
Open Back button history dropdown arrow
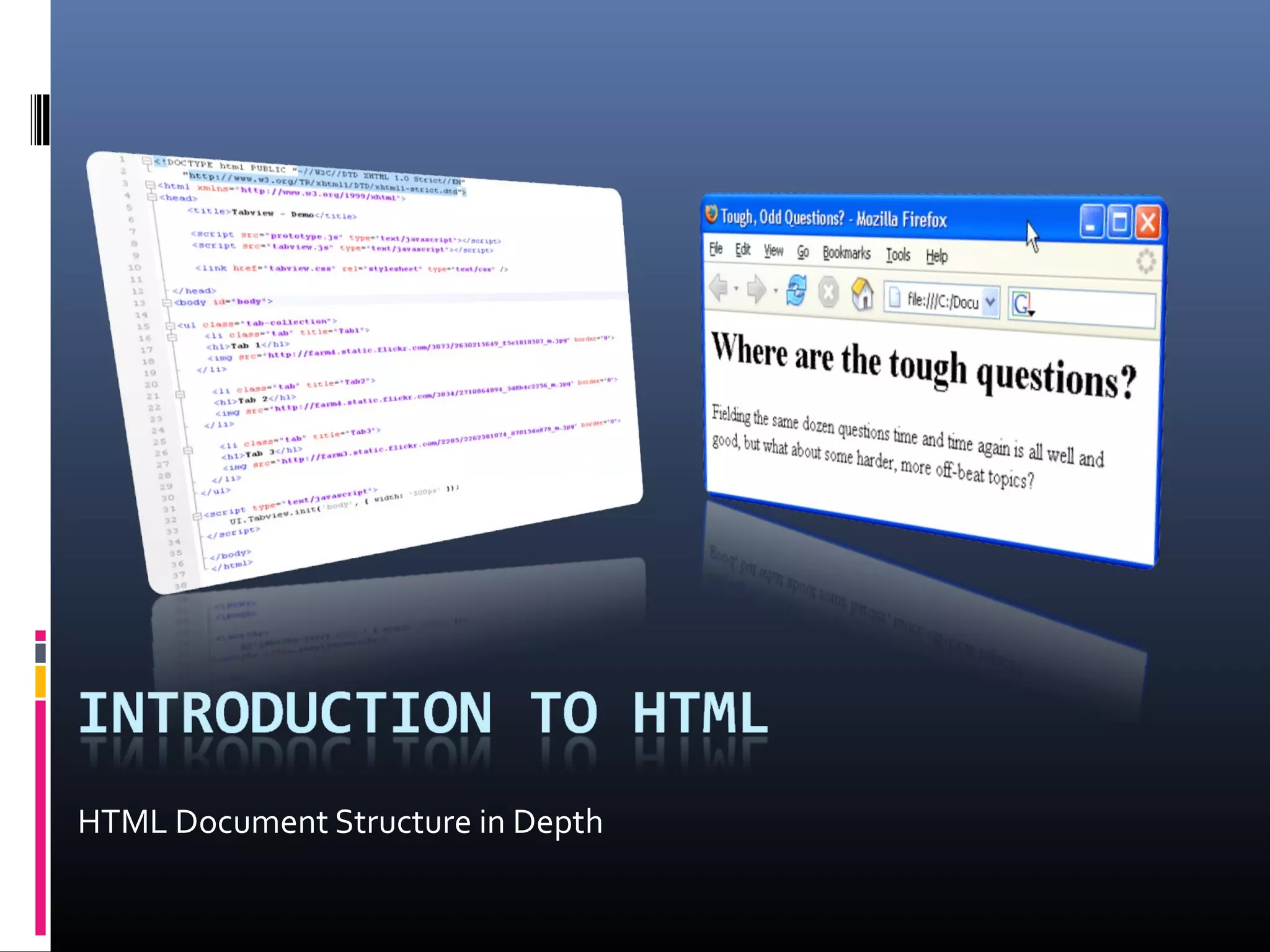[736, 289]
